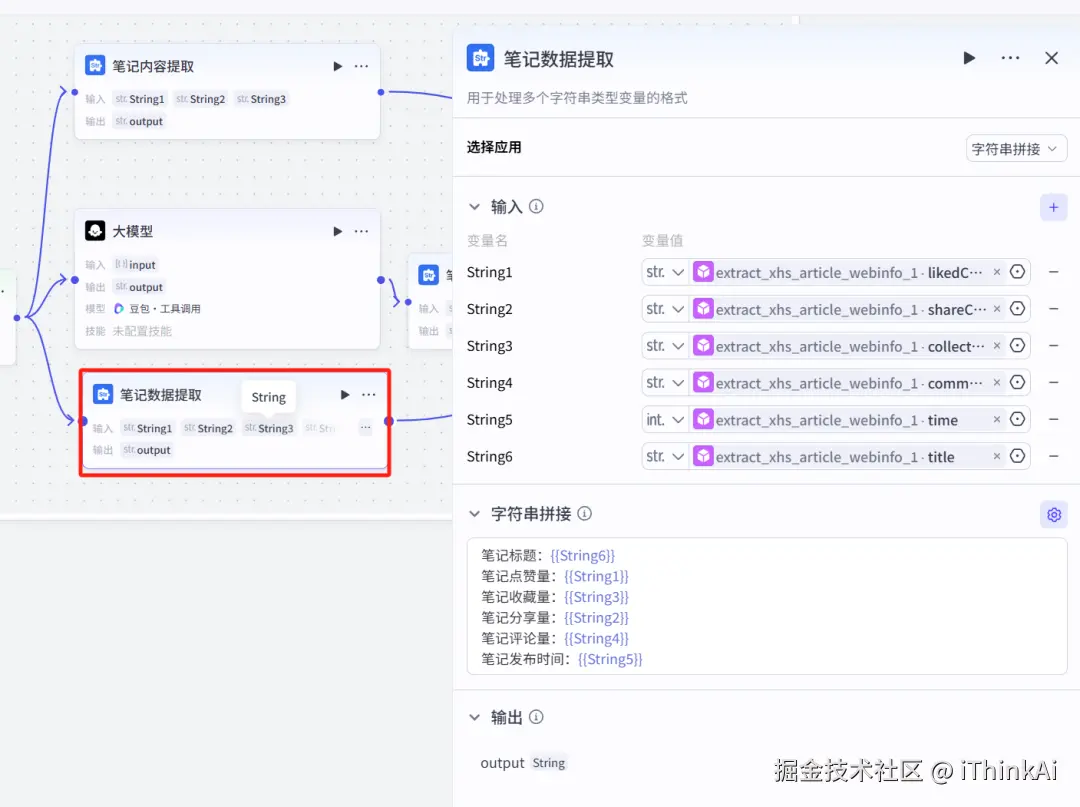
Task: Collapse the 输出 section at panel bottom
Action: 474,717
